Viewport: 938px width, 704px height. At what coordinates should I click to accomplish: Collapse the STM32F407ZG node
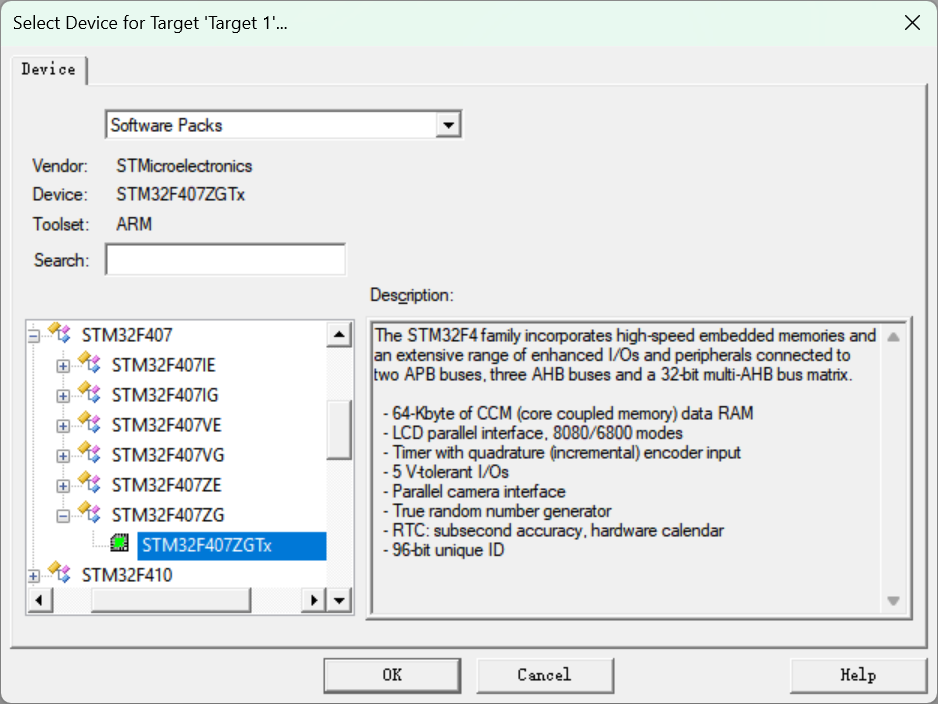pyautogui.click(x=63, y=516)
